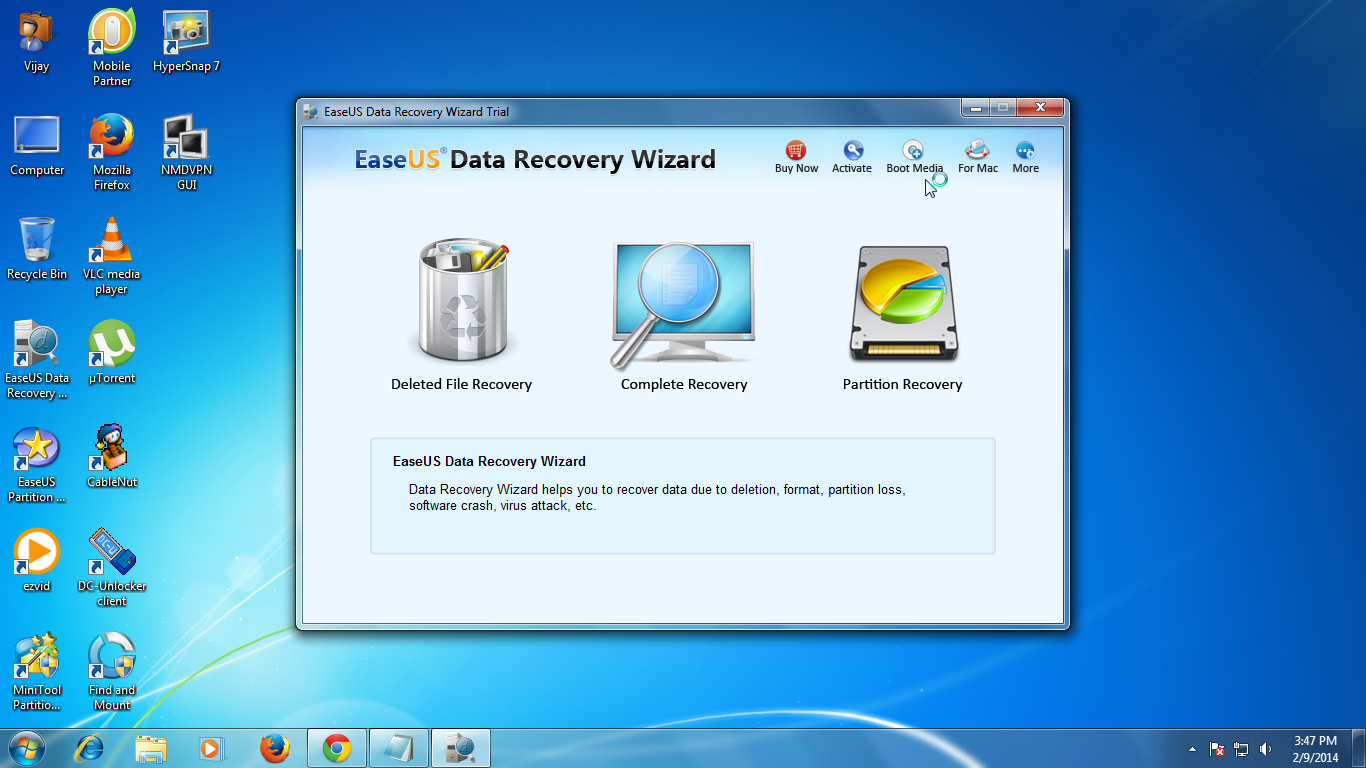The width and height of the screenshot is (1366, 768).
Task: Open the network status tray icon
Action: coord(1241,749)
